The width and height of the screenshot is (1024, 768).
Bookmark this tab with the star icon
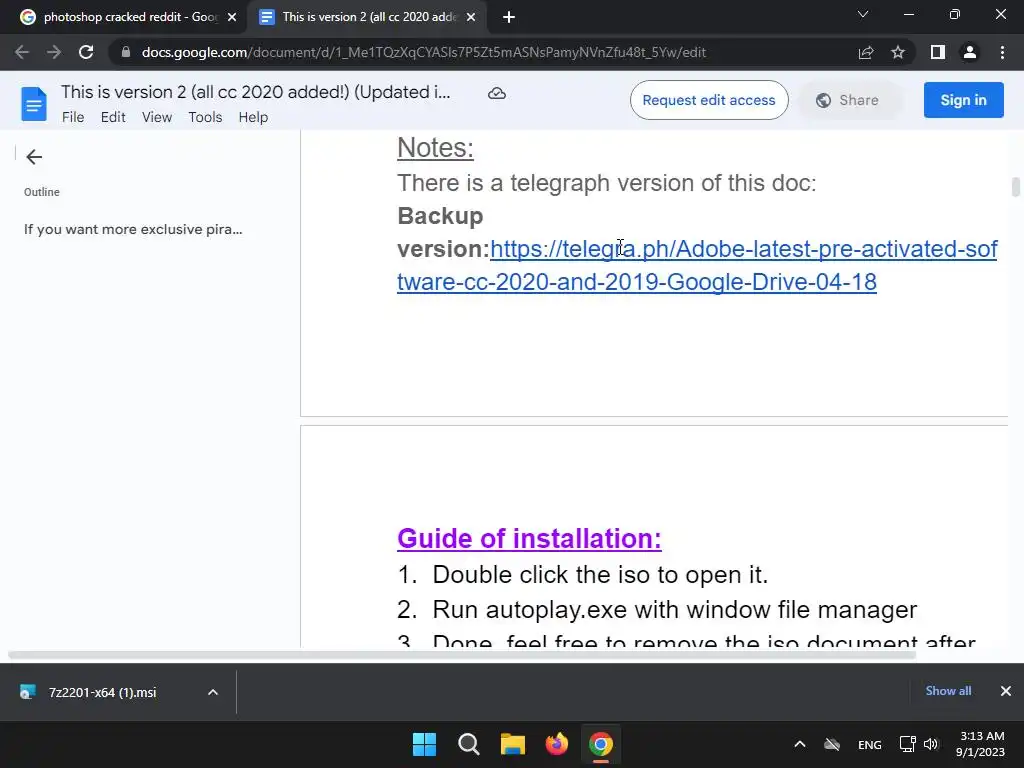898,52
